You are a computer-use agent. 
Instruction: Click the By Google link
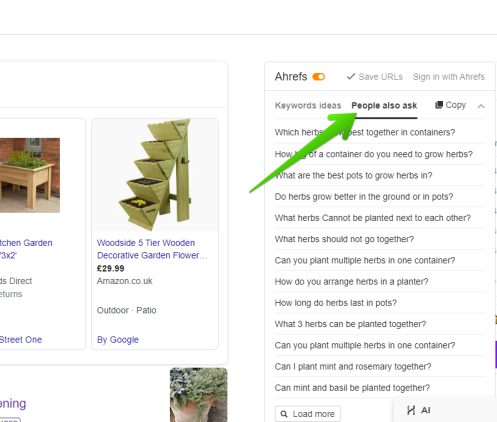[118, 340]
